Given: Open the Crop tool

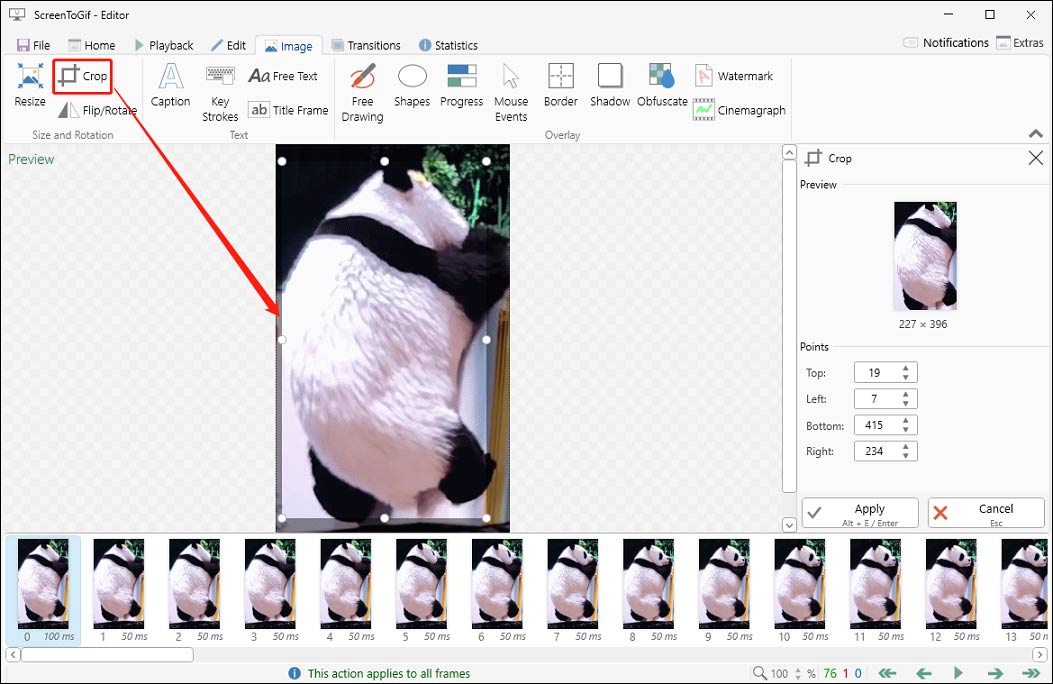Looking at the screenshot, I should point(82,75).
